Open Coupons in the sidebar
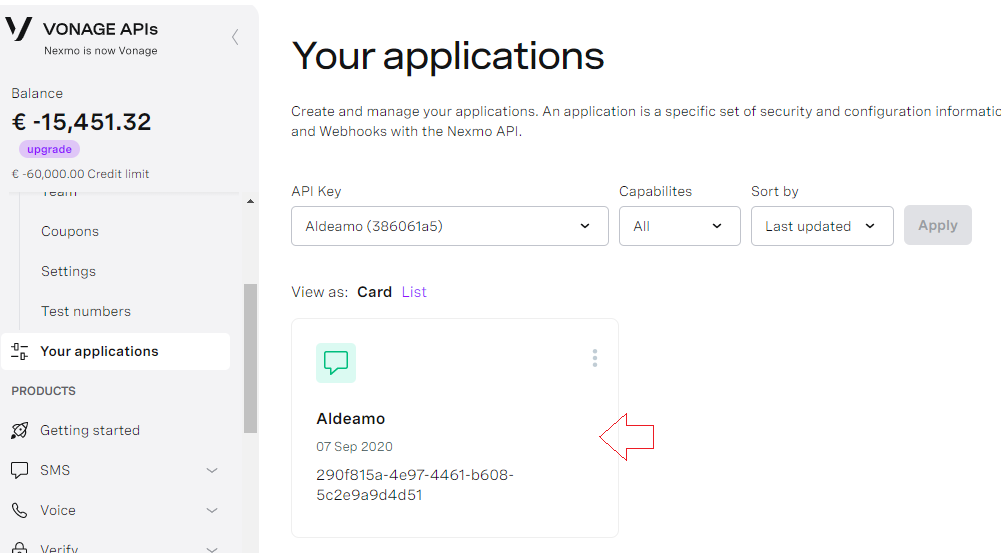 coord(70,231)
